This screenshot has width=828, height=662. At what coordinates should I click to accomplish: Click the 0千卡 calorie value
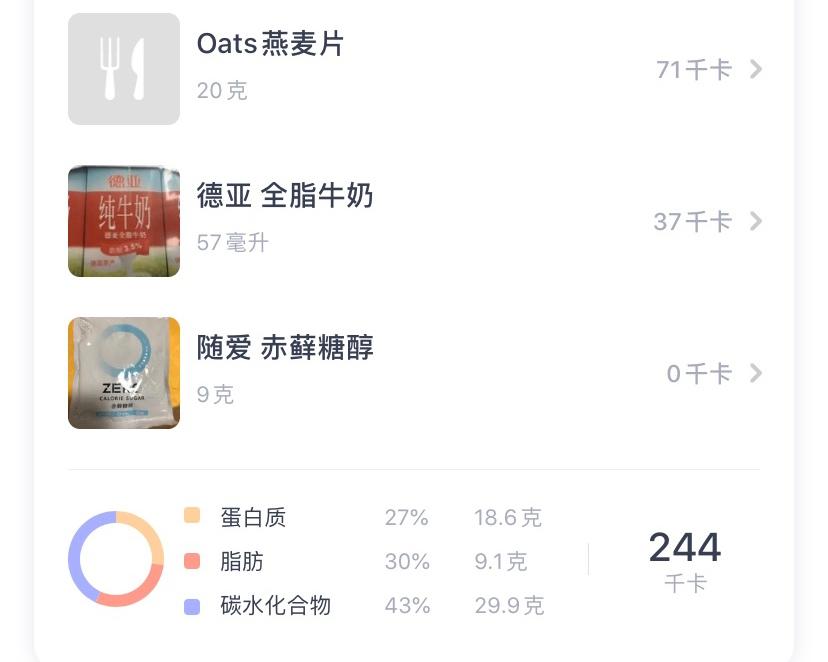click(699, 373)
